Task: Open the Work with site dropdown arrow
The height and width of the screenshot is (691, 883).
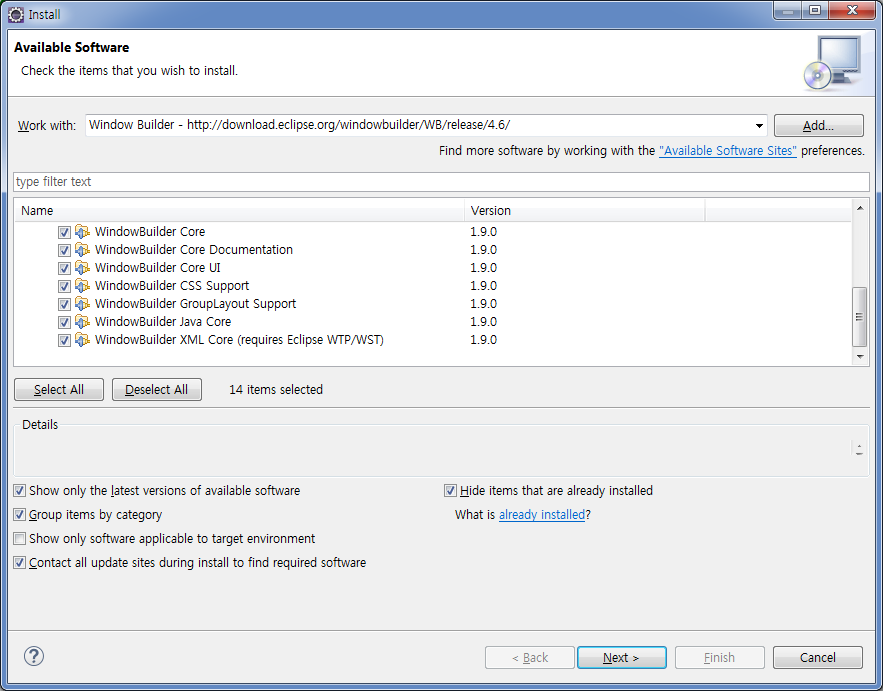Action: coord(759,126)
